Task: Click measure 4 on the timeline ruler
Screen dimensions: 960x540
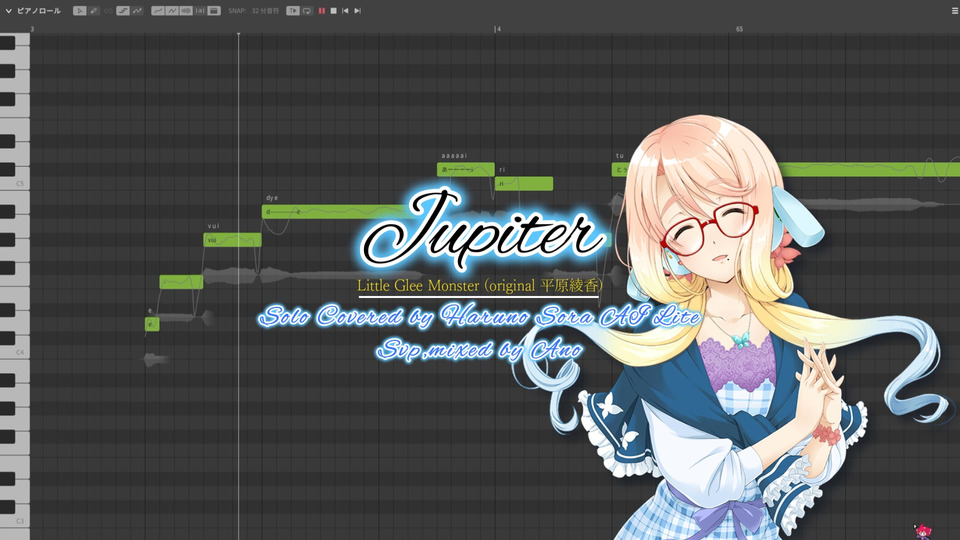Action: click(x=498, y=29)
